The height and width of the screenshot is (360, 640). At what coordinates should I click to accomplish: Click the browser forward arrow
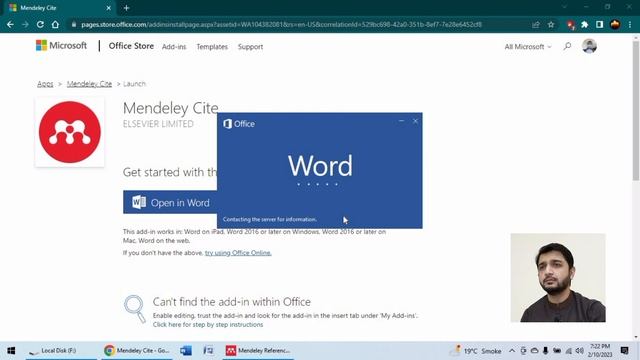(25, 24)
